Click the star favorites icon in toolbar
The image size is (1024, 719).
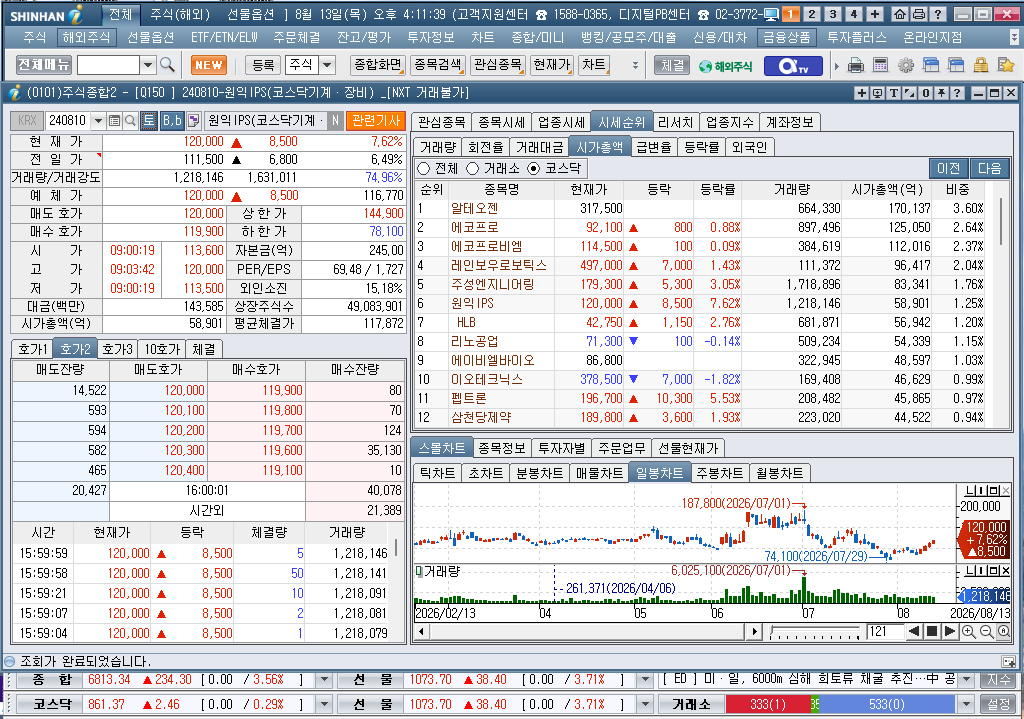pos(1006,65)
